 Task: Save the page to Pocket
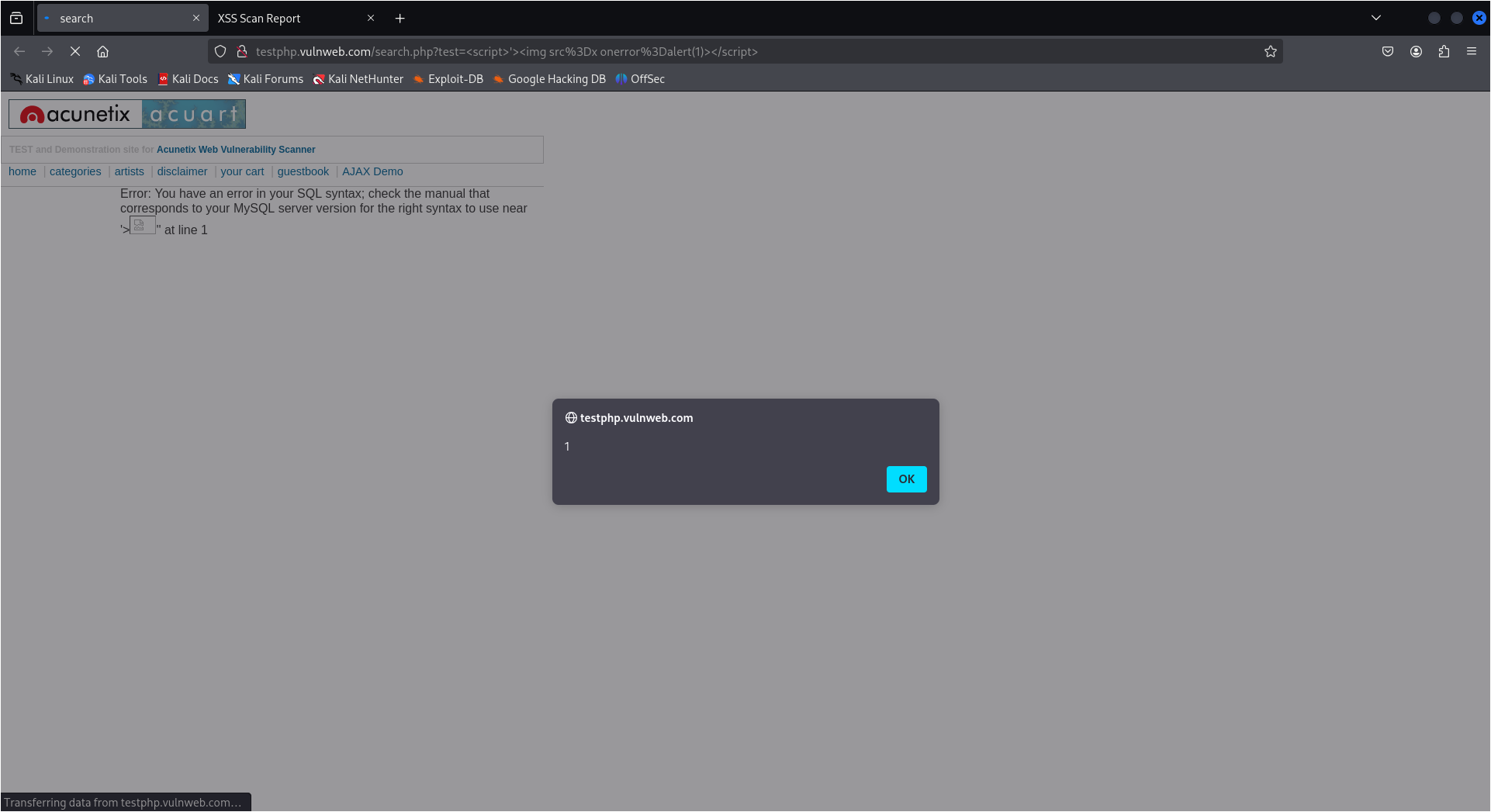1388,51
